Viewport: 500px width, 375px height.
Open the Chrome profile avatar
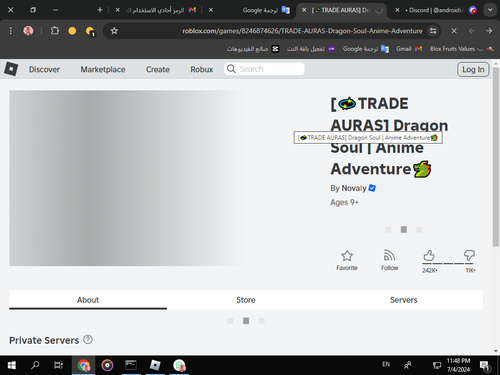[28, 31]
